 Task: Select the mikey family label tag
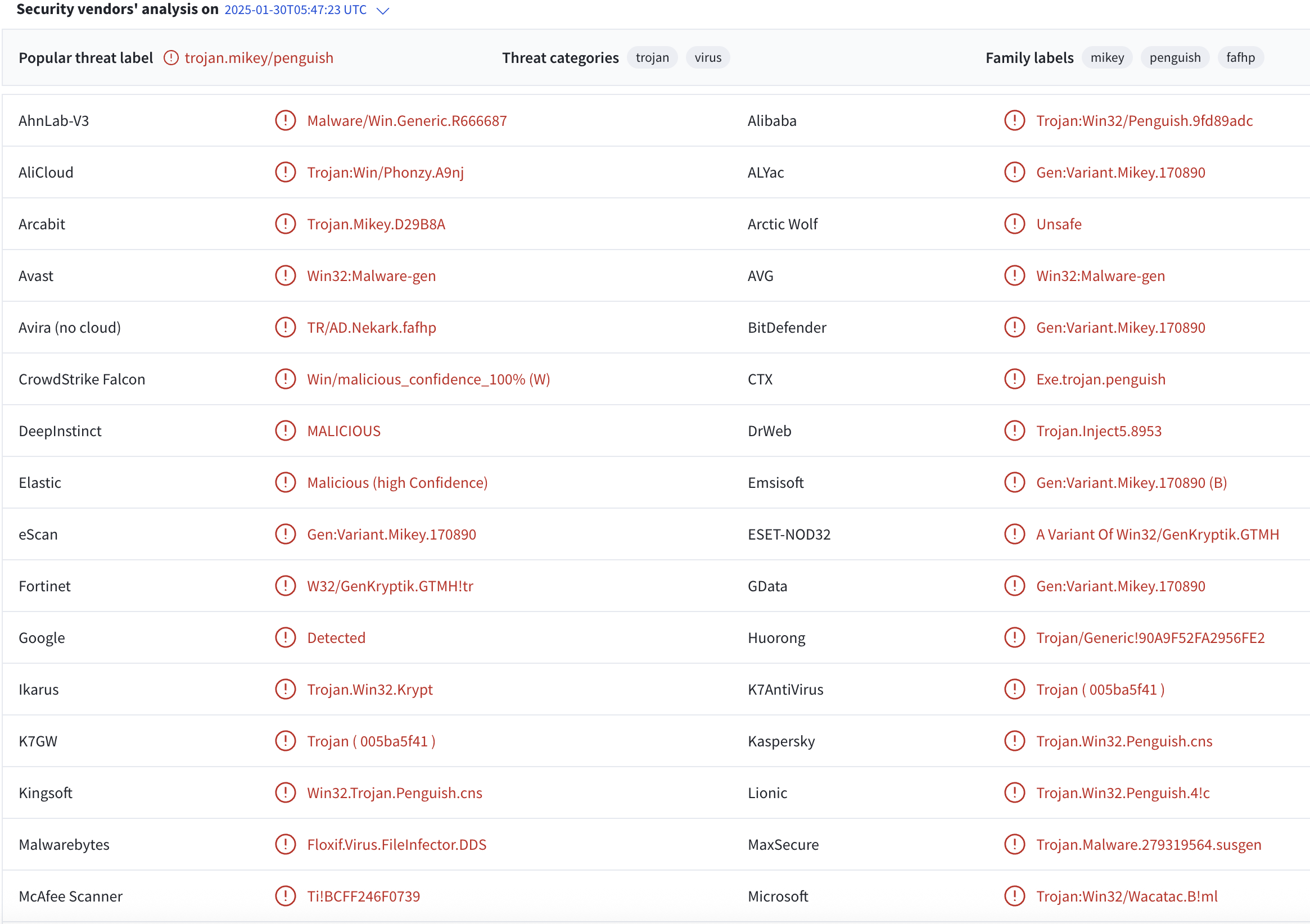pos(1107,57)
